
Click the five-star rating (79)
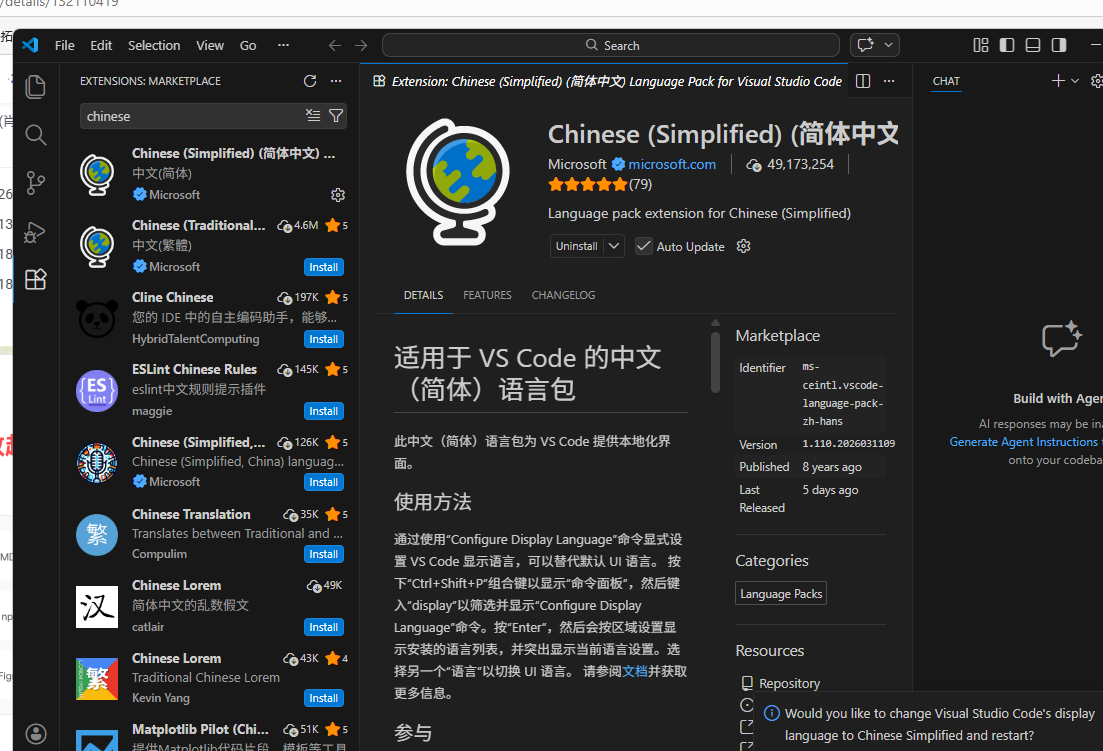(600, 185)
